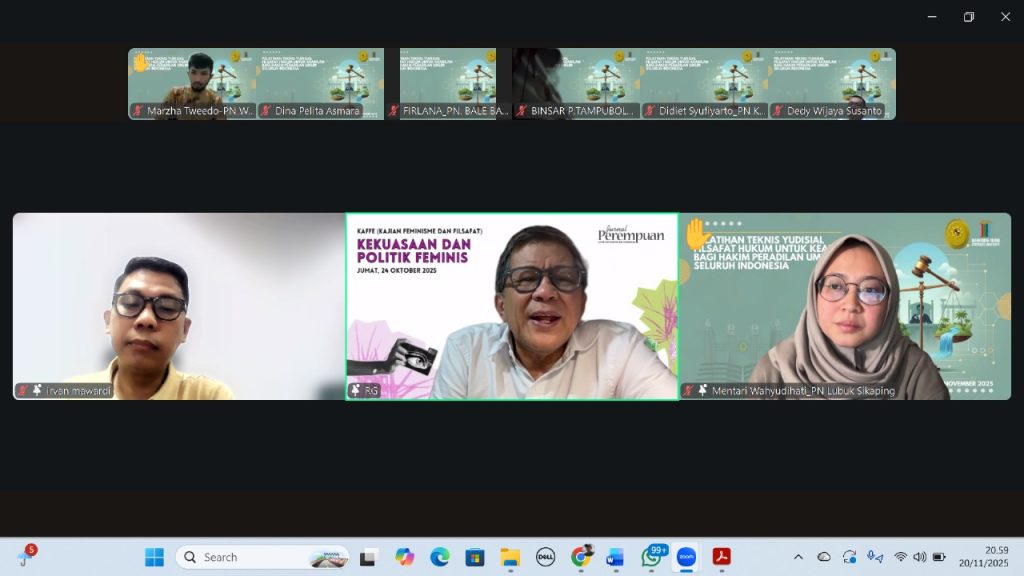Open Google Chrome from taskbar
The image size is (1024, 576).
581,557
